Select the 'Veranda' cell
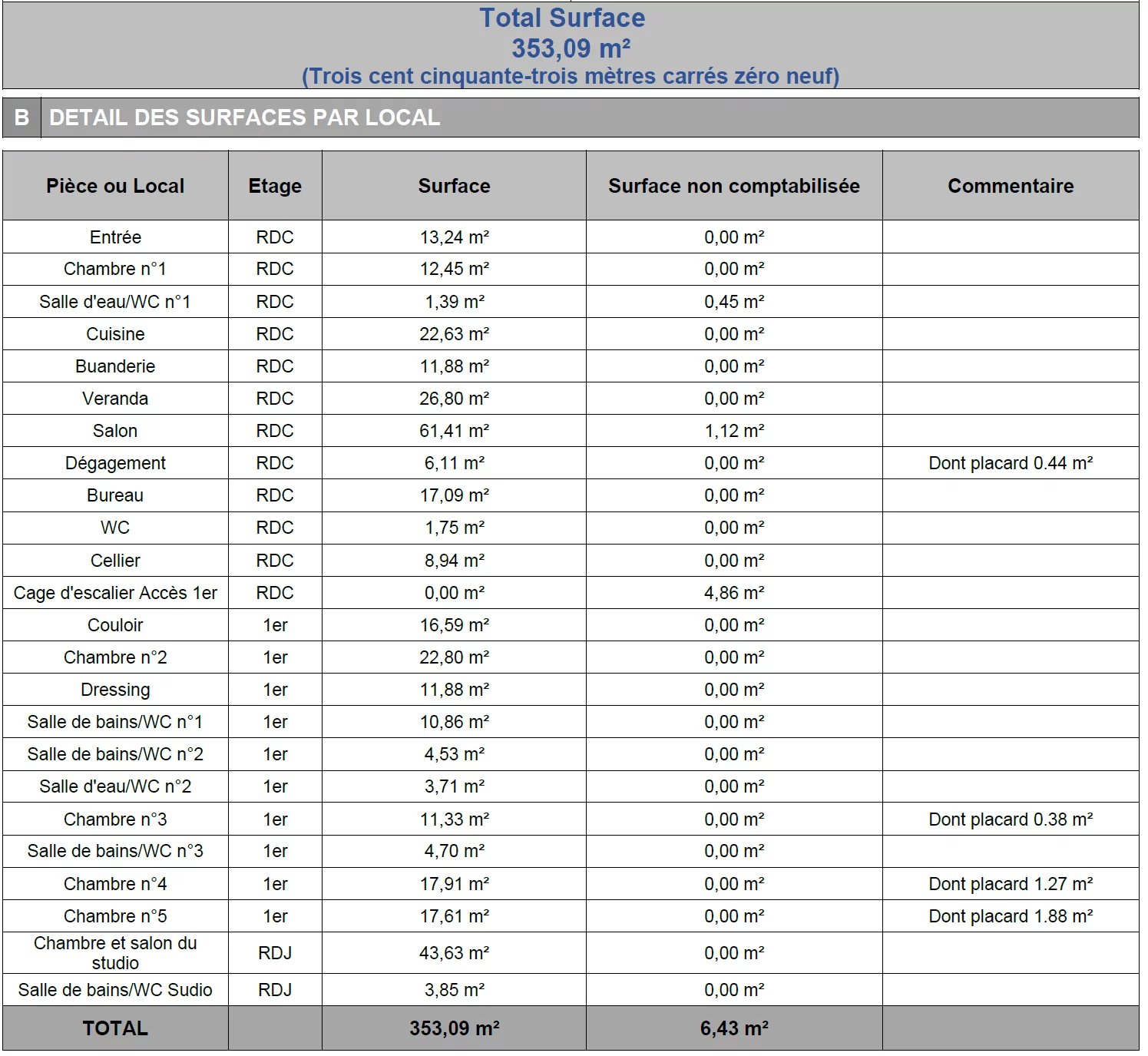 click(x=115, y=399)
